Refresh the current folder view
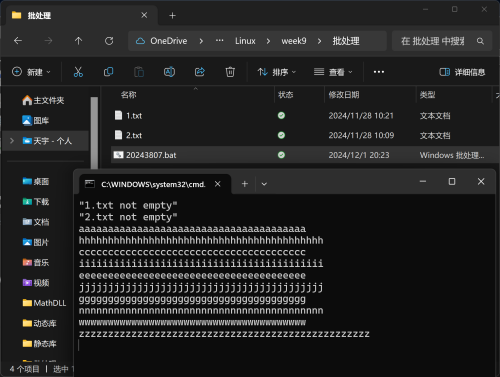Screen dimensions: 500x377 coord(109,41)
